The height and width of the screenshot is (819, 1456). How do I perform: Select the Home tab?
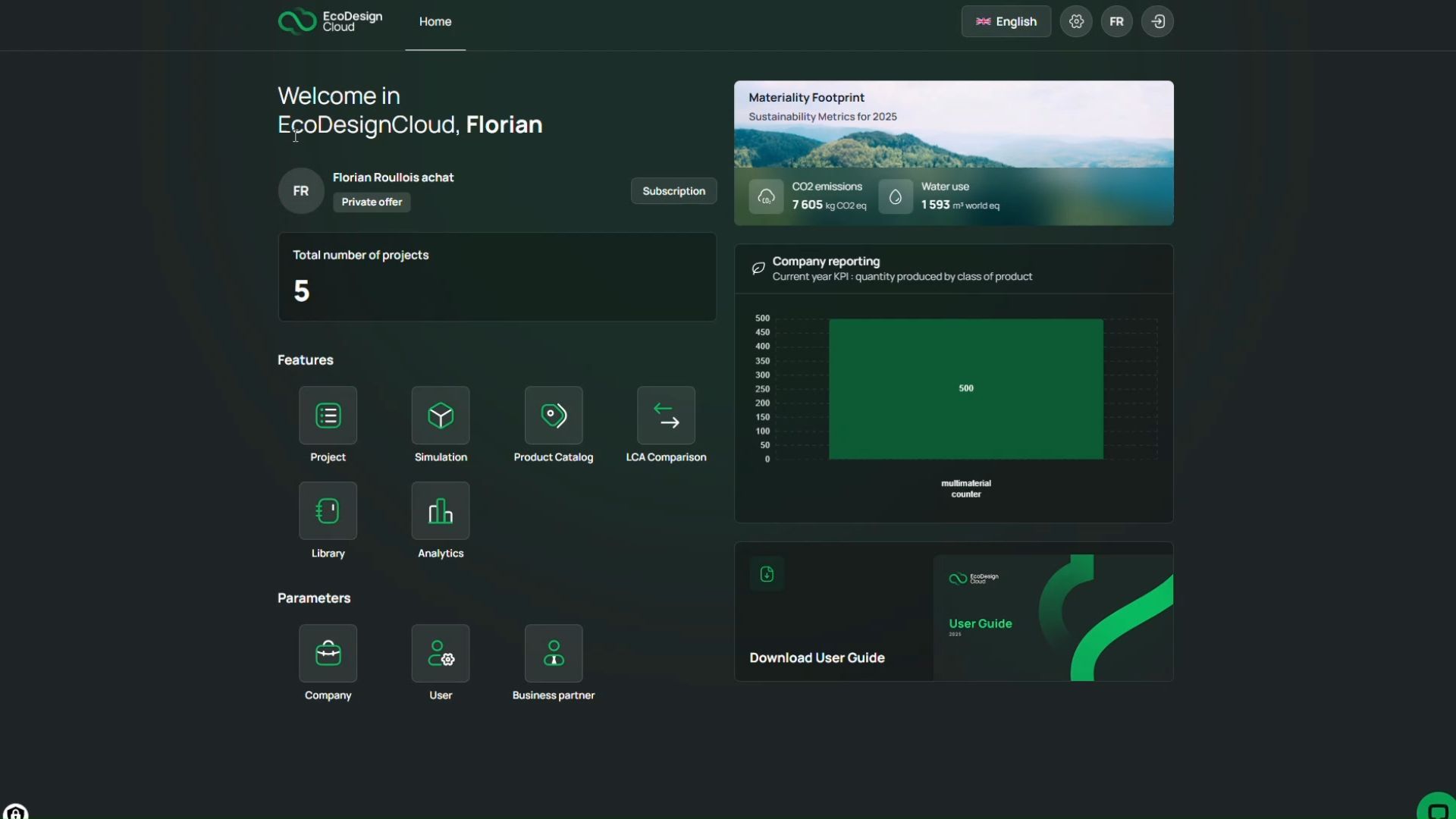(x=435, y=22)
